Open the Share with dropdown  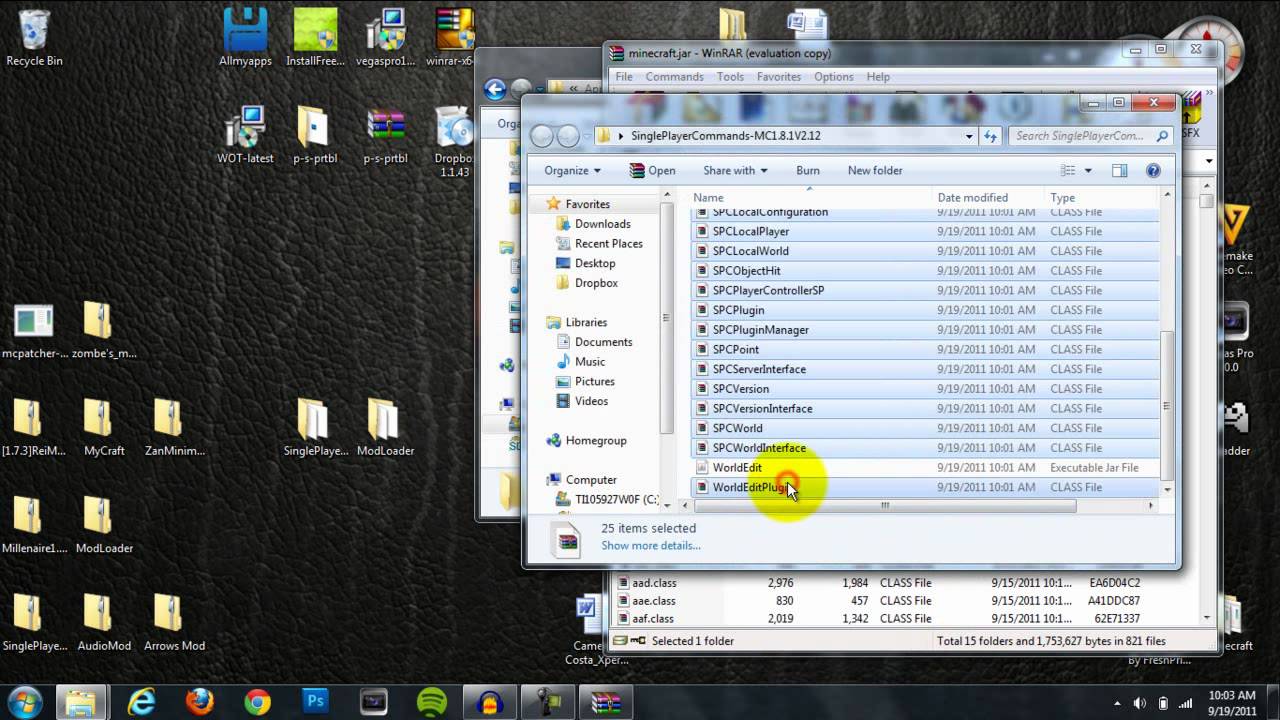[x=734, y=170]
